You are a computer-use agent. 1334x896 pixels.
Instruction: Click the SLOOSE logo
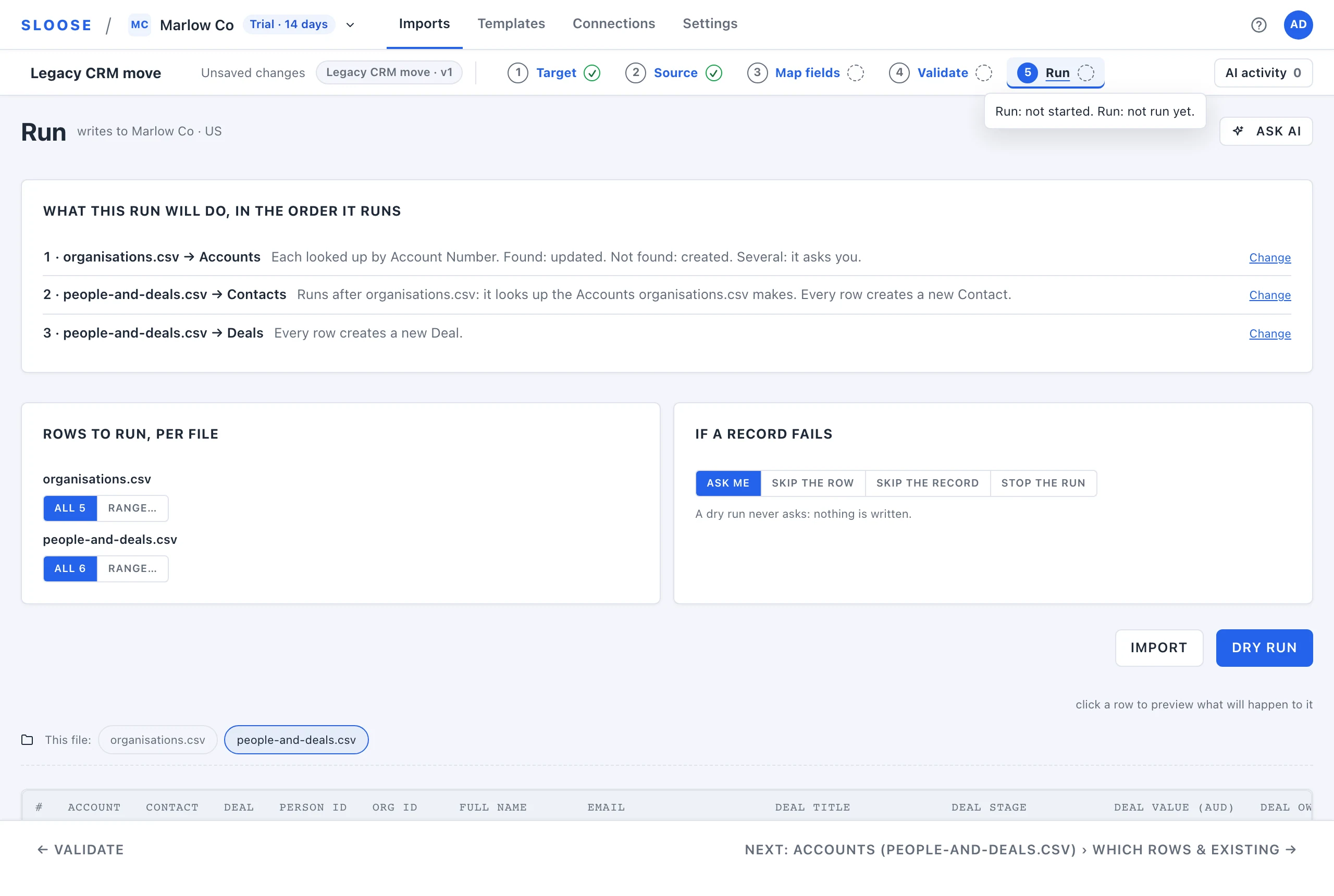tap(57, 25)
